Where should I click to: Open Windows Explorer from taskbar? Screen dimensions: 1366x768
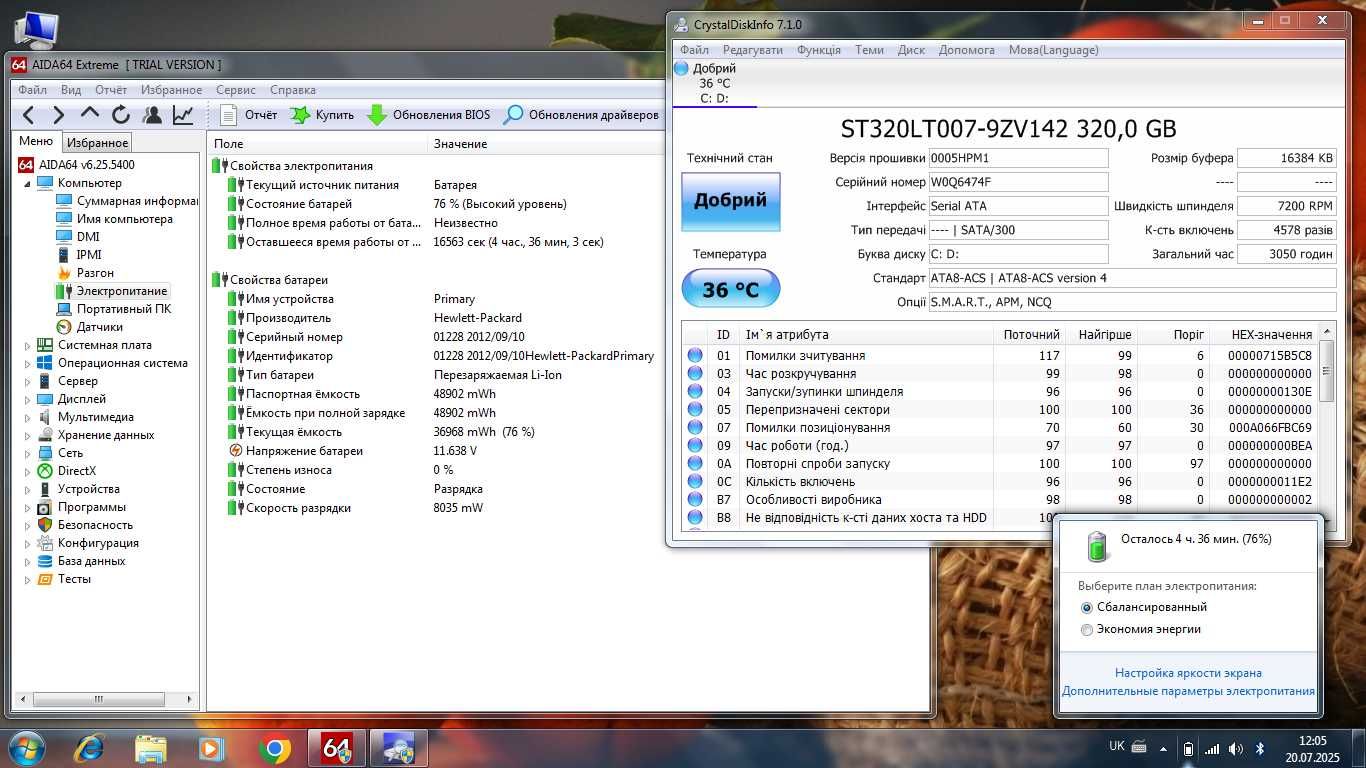pyautogui.click(x=151, y=748)
